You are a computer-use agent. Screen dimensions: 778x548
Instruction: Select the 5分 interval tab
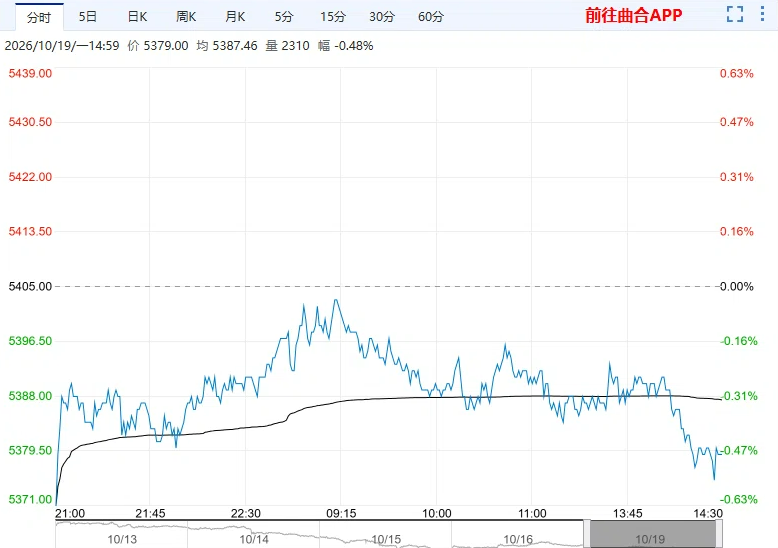coord(284,17)
